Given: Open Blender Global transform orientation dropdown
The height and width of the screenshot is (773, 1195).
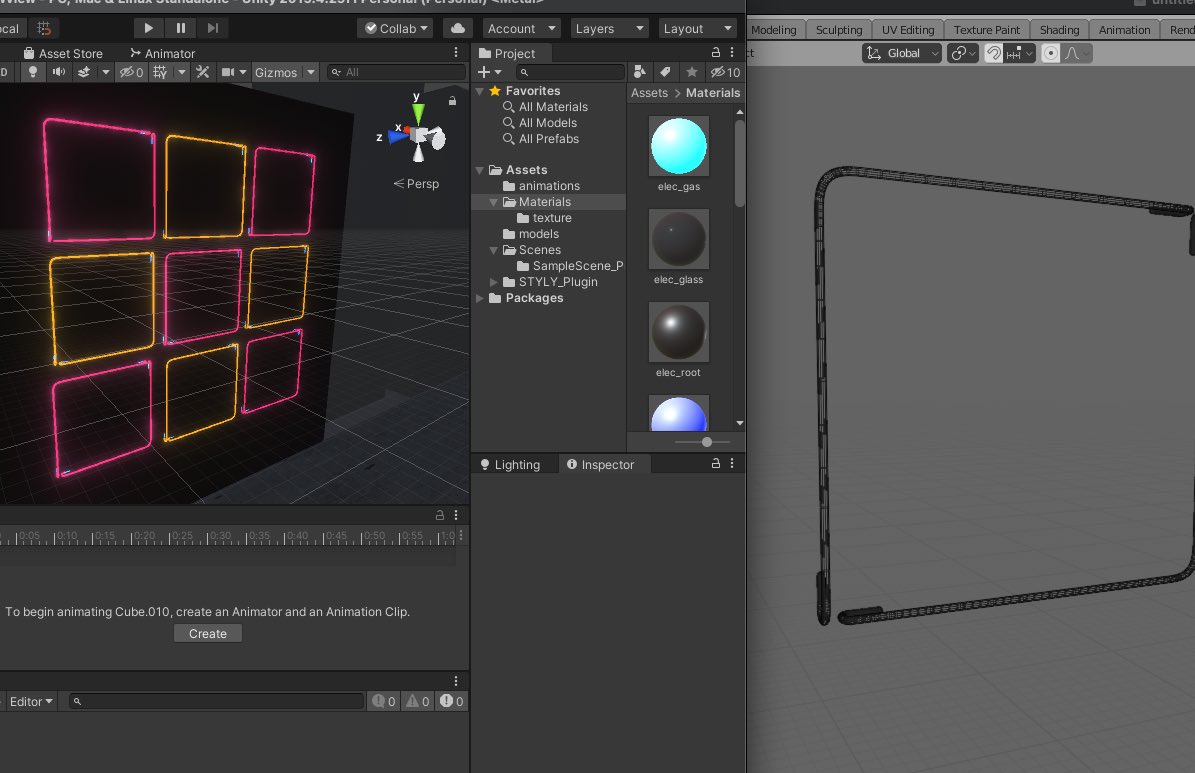Looking at the screenshot, I should [x=902, y=53].
